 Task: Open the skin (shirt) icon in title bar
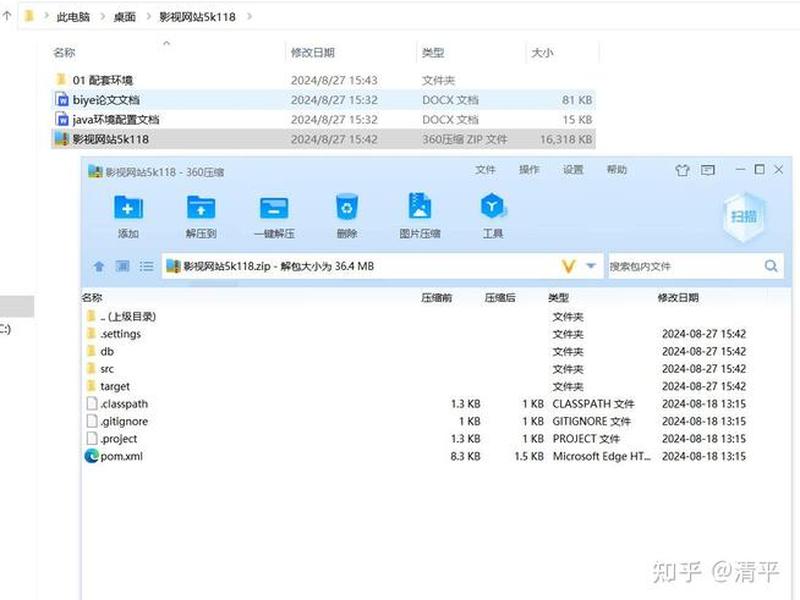[682, 170]
